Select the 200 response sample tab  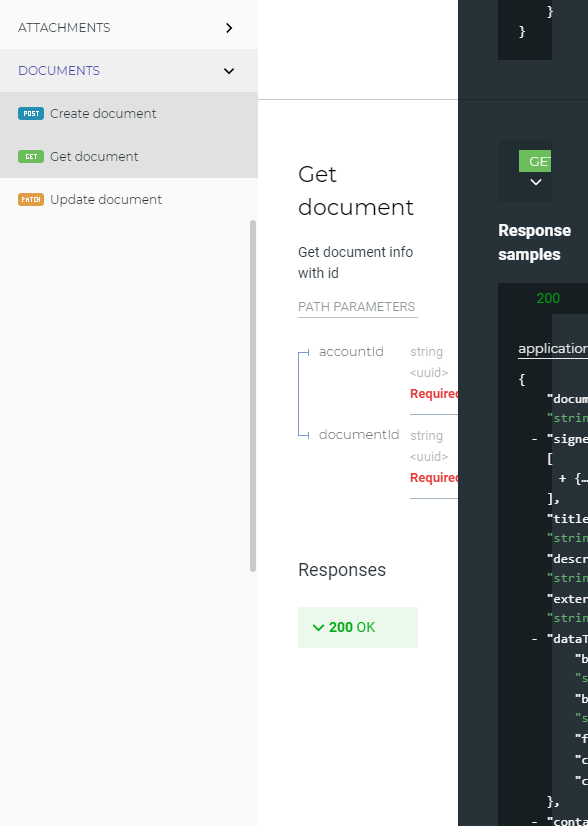click(x=548, y=298)
